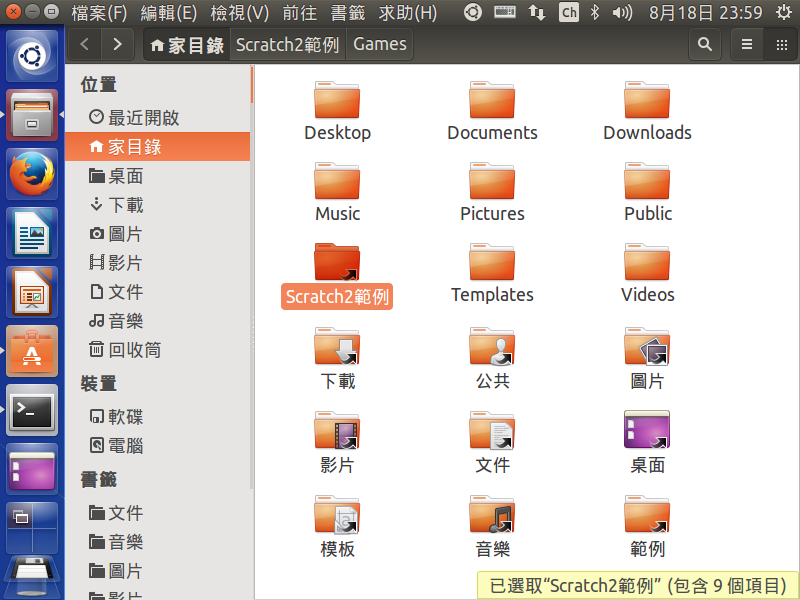Screen dimensions: 800x600
Task: Switch to icon grid view
Action: click(781, 44)
